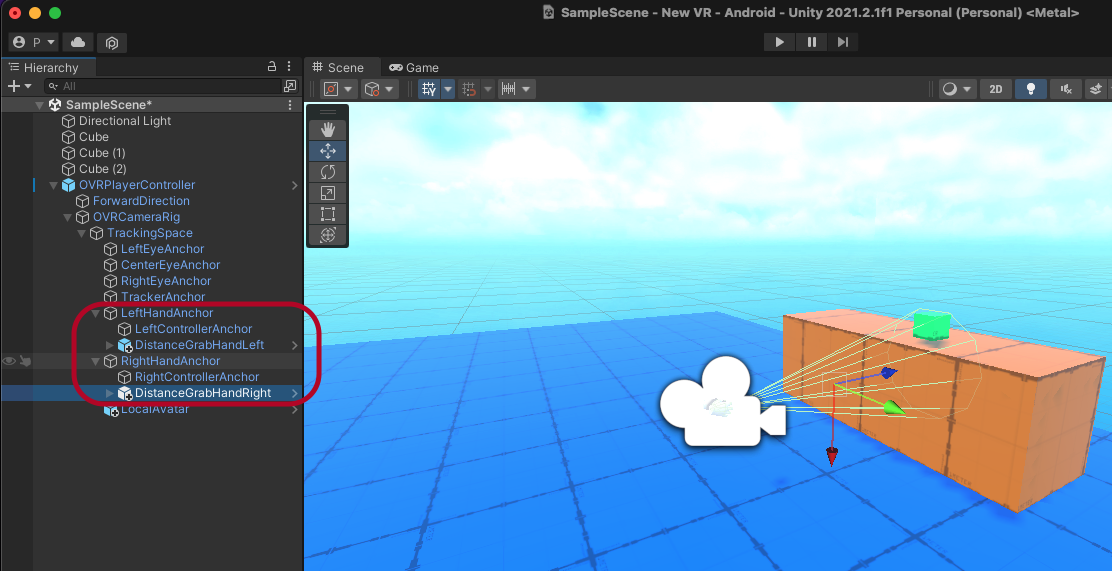Open LocalAvatar prefab with right chevron
The width and height of the screenshot is (1112, 571).
coord(294,409)
